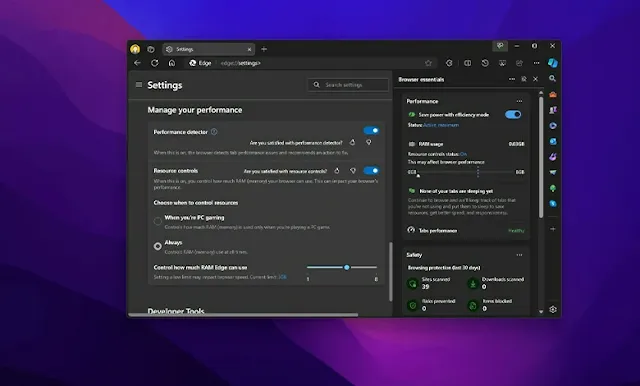Toggle the Resource controls switch
The height and width of the screenshot is (386, 640).
[x=371, y=171]
